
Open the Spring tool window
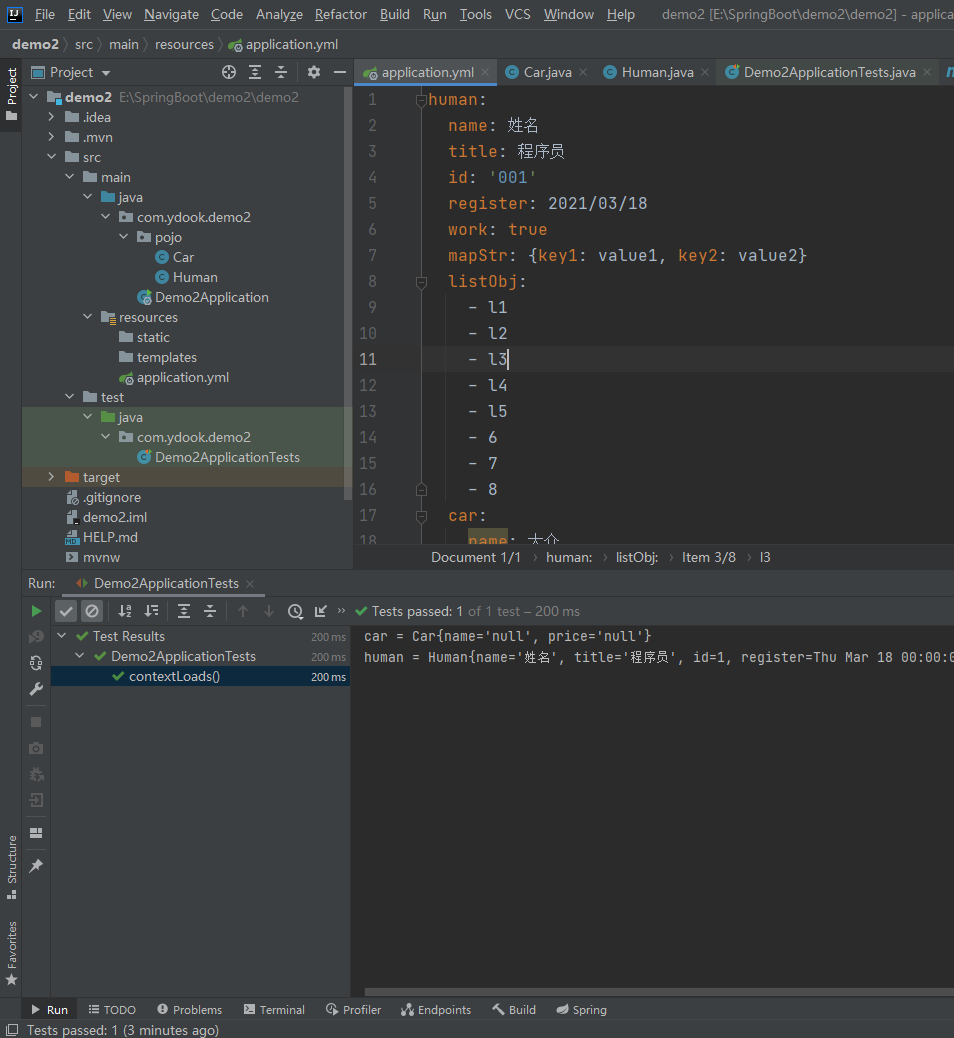(x=581, y=1009)
